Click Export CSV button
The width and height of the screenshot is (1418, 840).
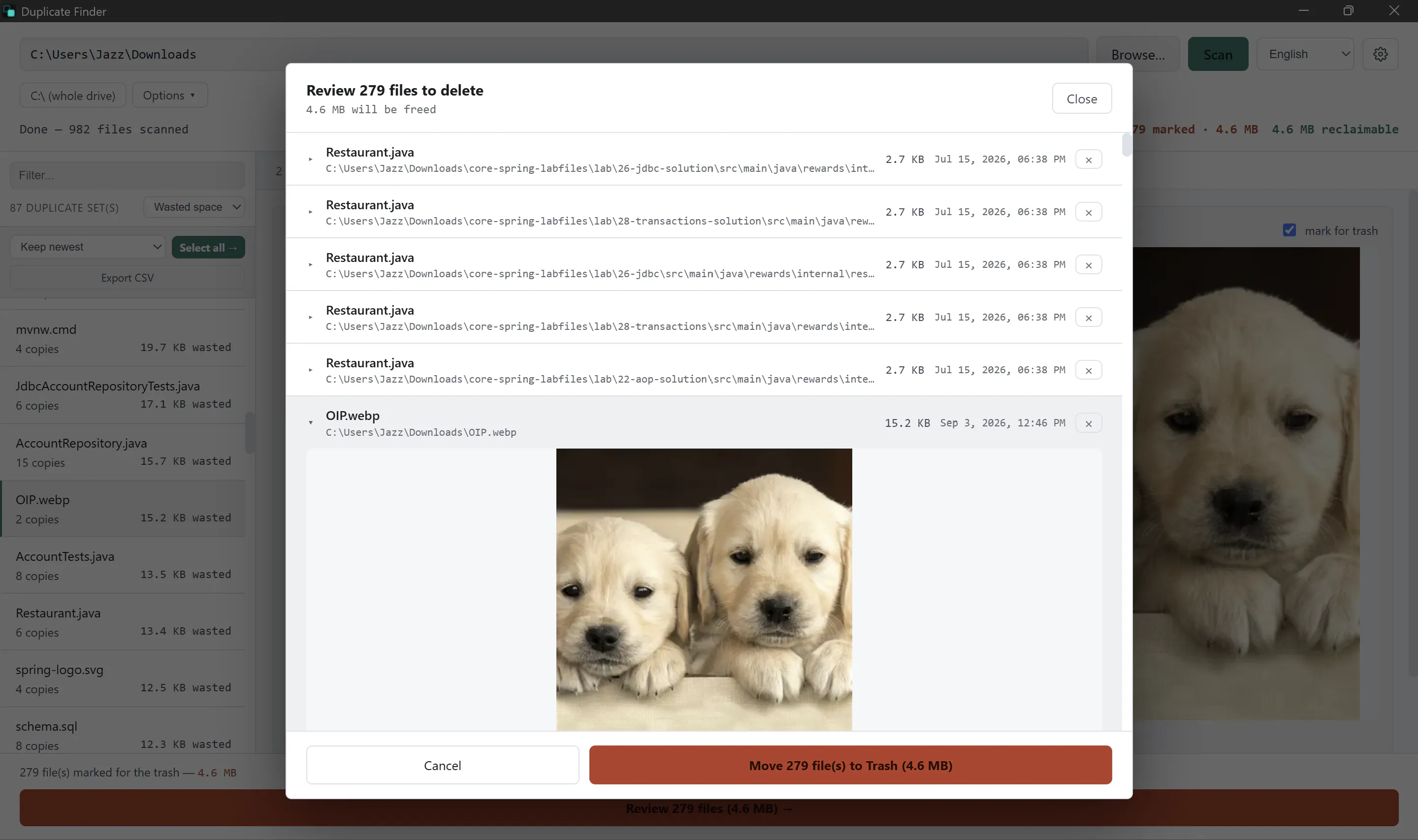128,278
